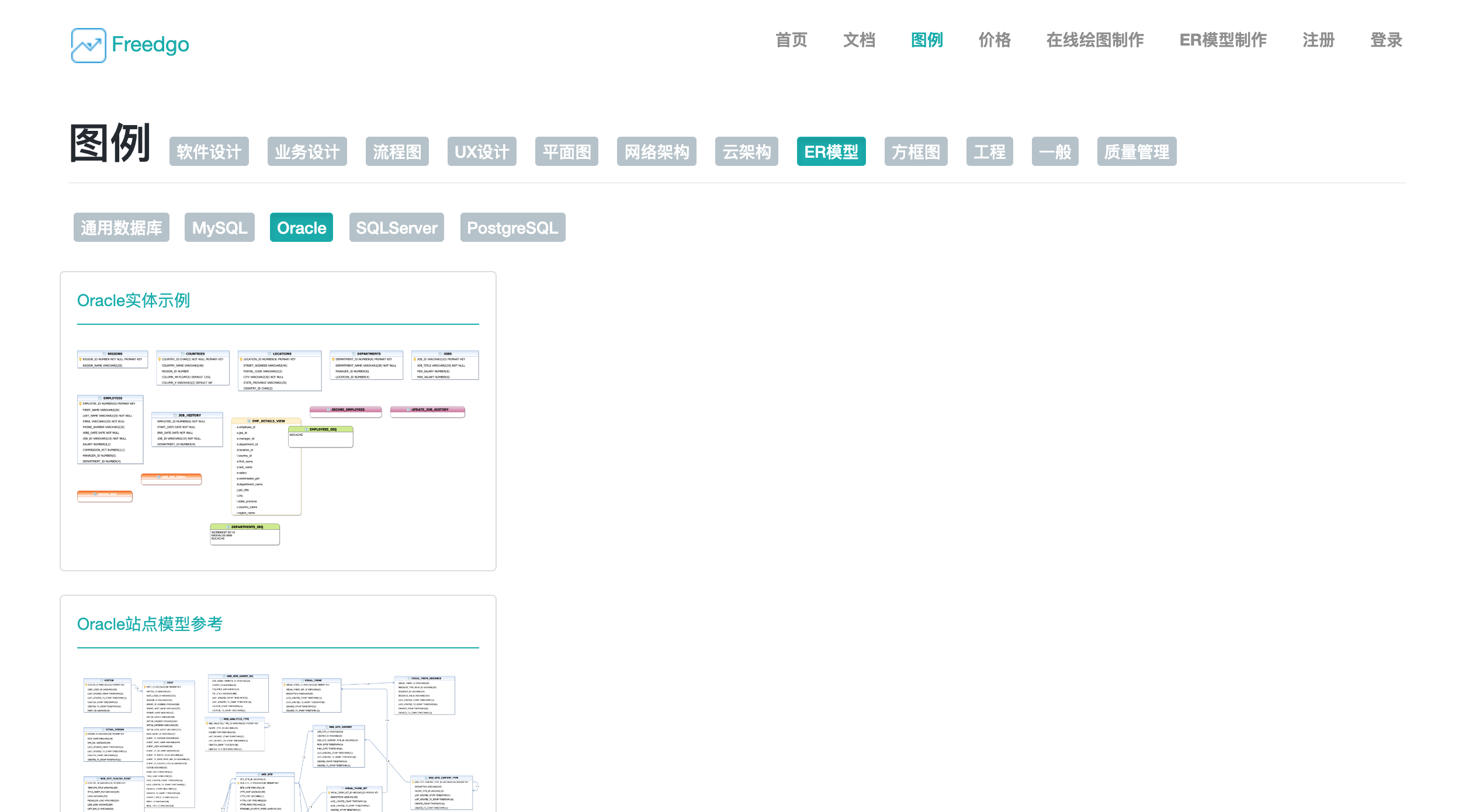This screenshot has width=1476, height=812.
Task: Switch to the 通用数据库 subcategory
Action: 122,227
